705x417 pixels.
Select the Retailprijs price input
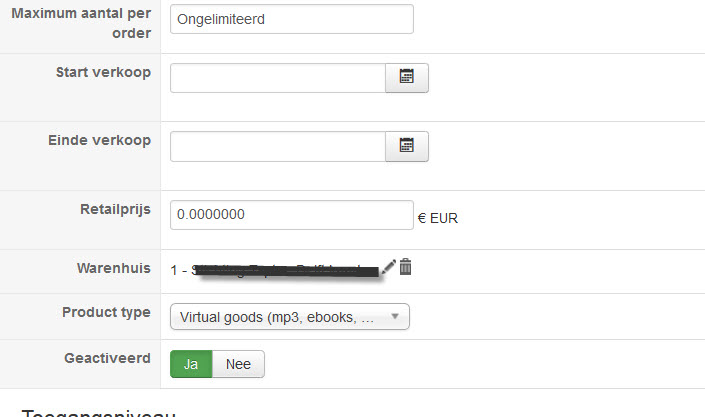291,215
